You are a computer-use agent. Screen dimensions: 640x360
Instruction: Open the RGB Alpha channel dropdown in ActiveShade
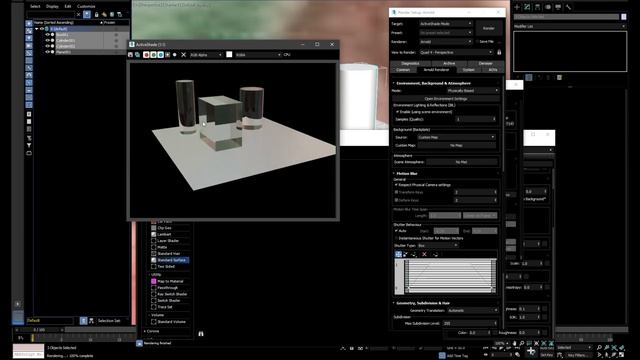pos(206,55)
